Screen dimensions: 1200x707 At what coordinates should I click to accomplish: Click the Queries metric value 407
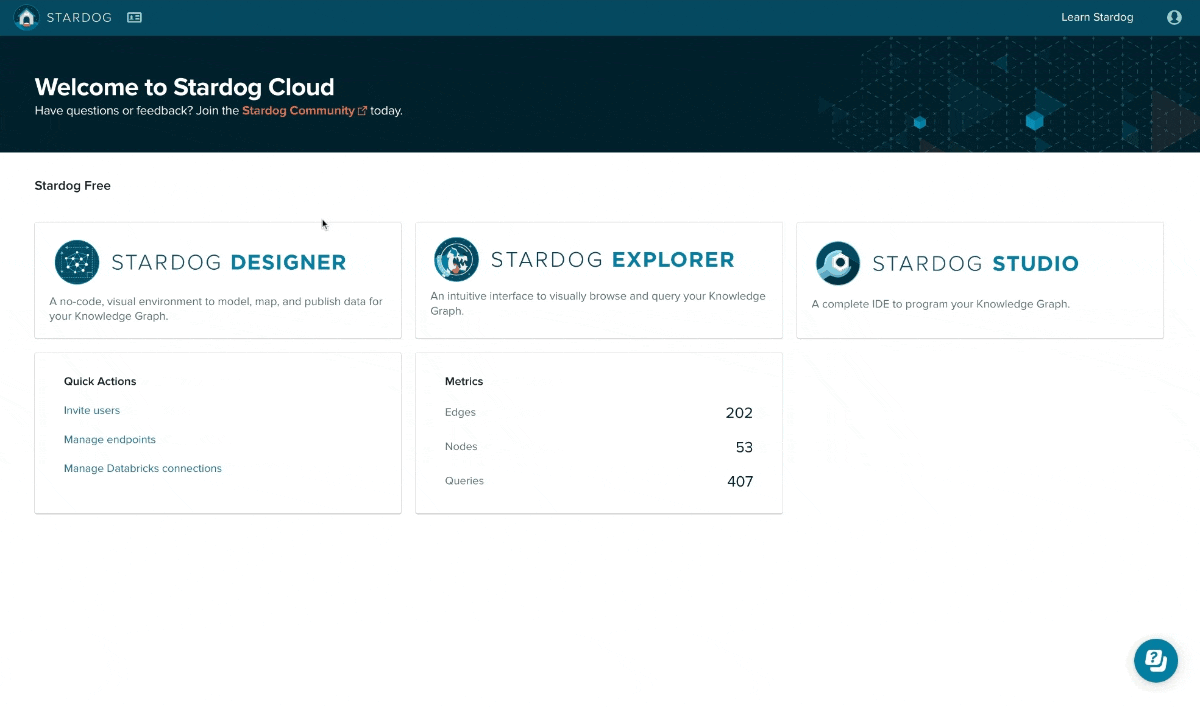click(x=740, y=481)
